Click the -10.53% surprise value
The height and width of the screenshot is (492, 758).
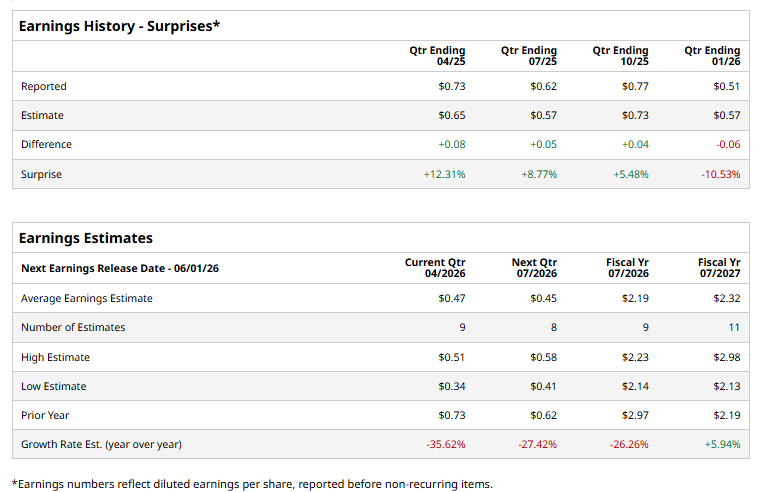coord(722,174)
